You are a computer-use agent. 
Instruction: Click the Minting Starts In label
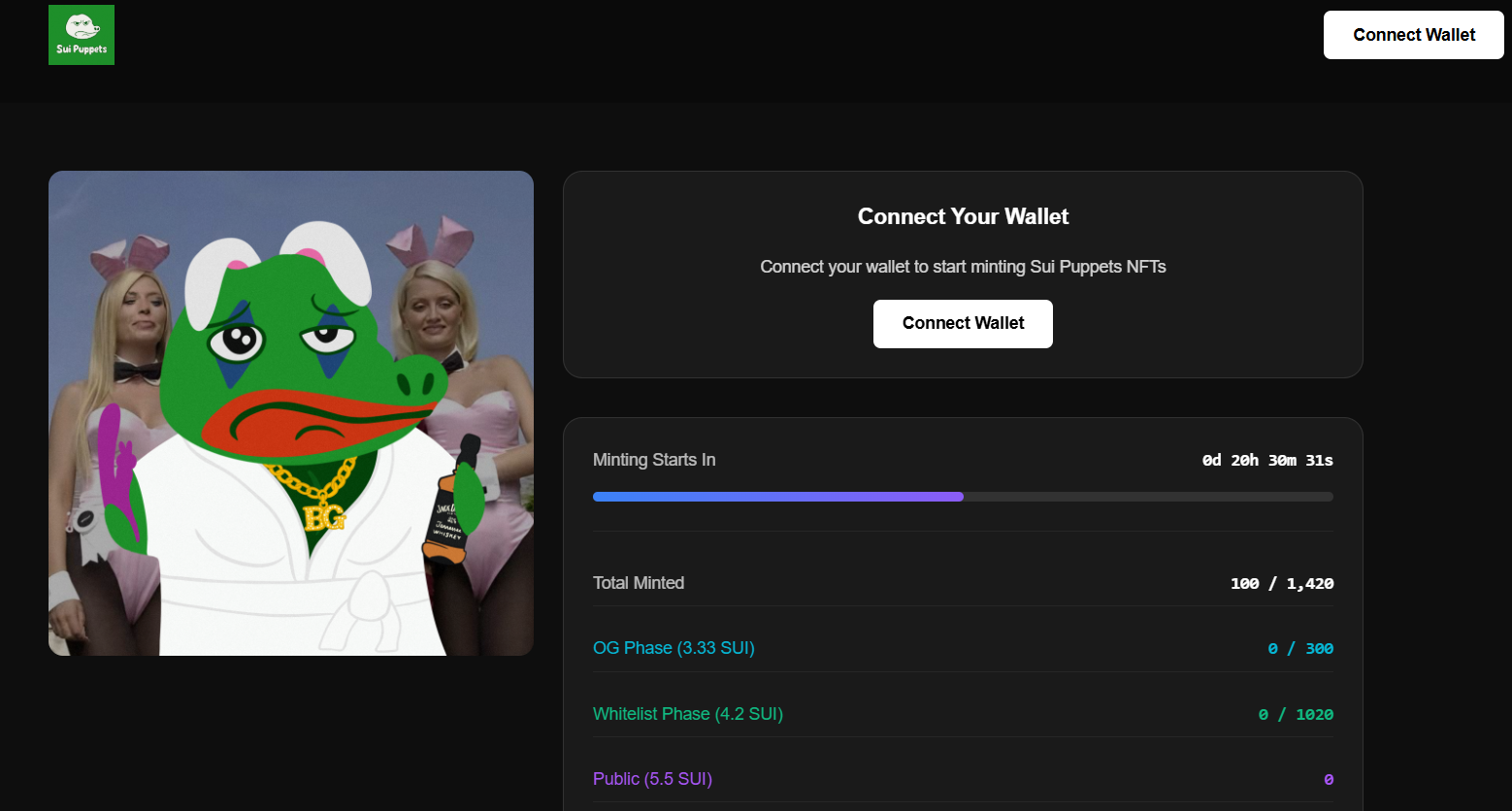click(x=654, y=460)
